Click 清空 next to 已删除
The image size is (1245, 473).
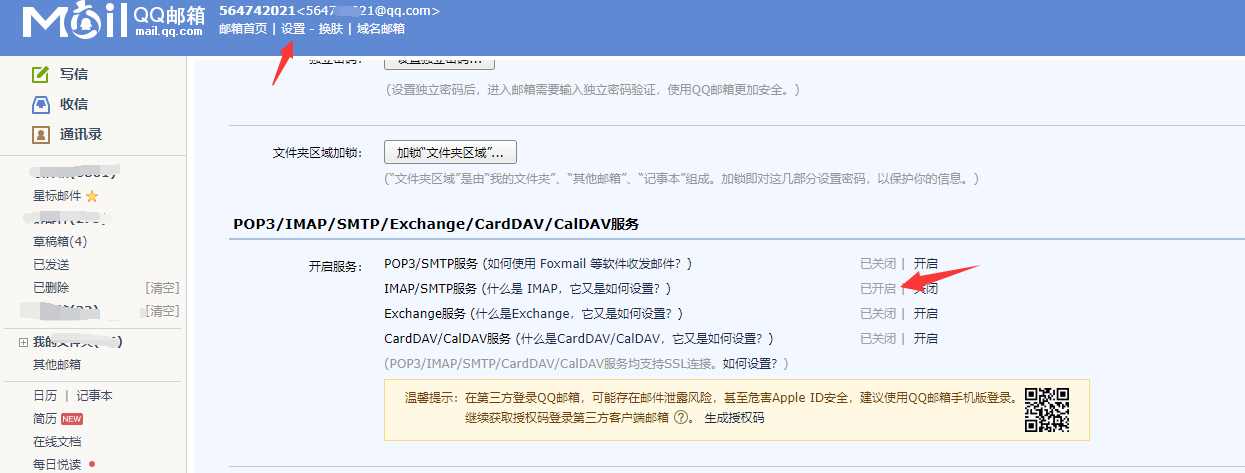tap(162, 288)
